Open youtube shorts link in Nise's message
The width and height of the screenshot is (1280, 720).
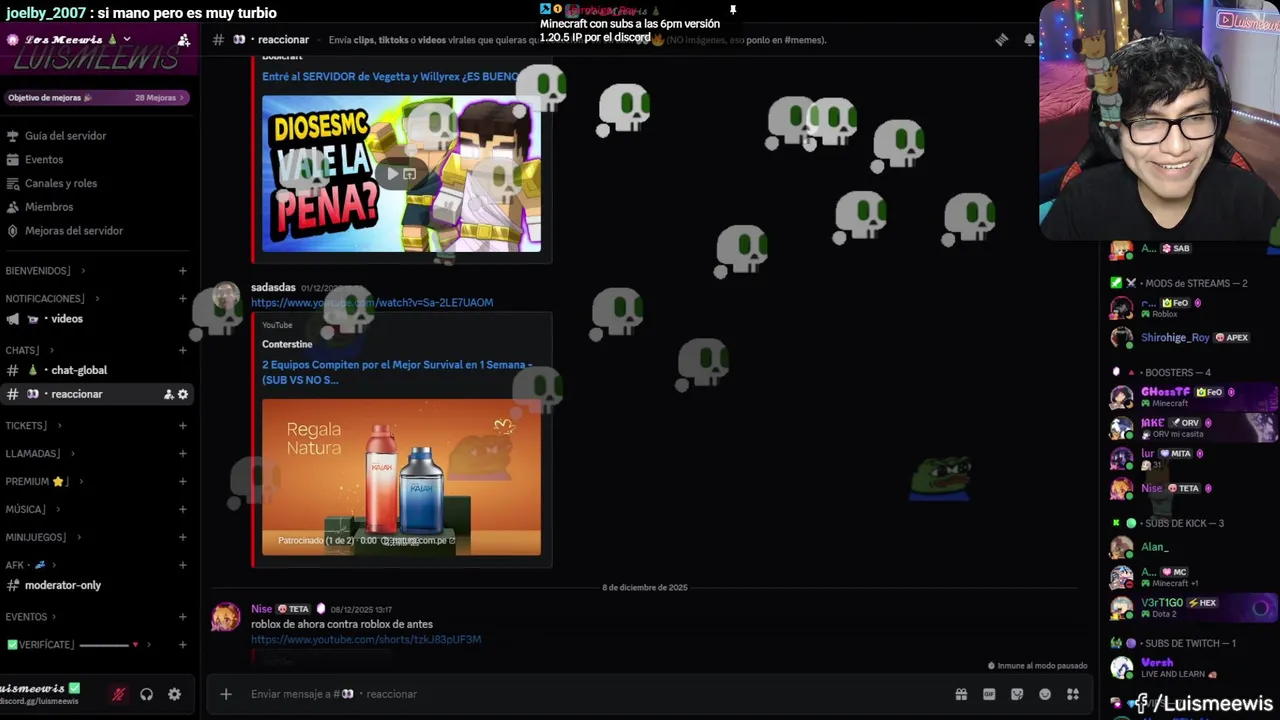point(366,639)
